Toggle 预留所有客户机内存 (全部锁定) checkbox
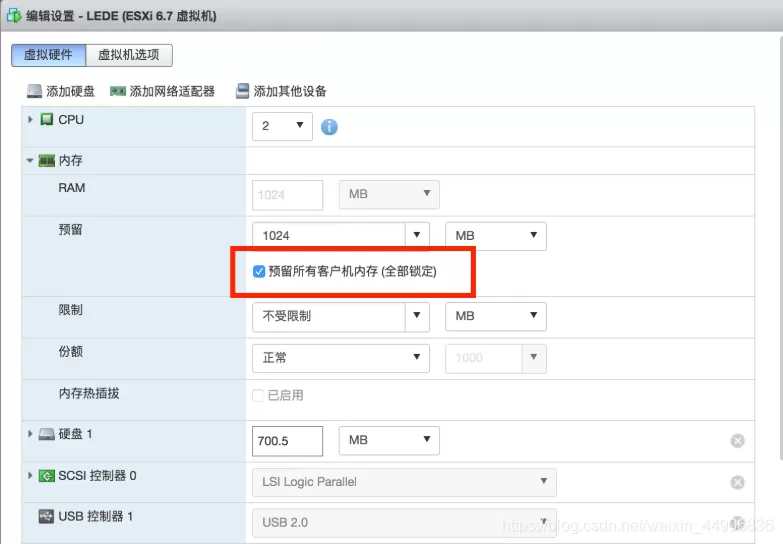The height and width of the screenshot is (544, 783). click(x=259, y=271)
